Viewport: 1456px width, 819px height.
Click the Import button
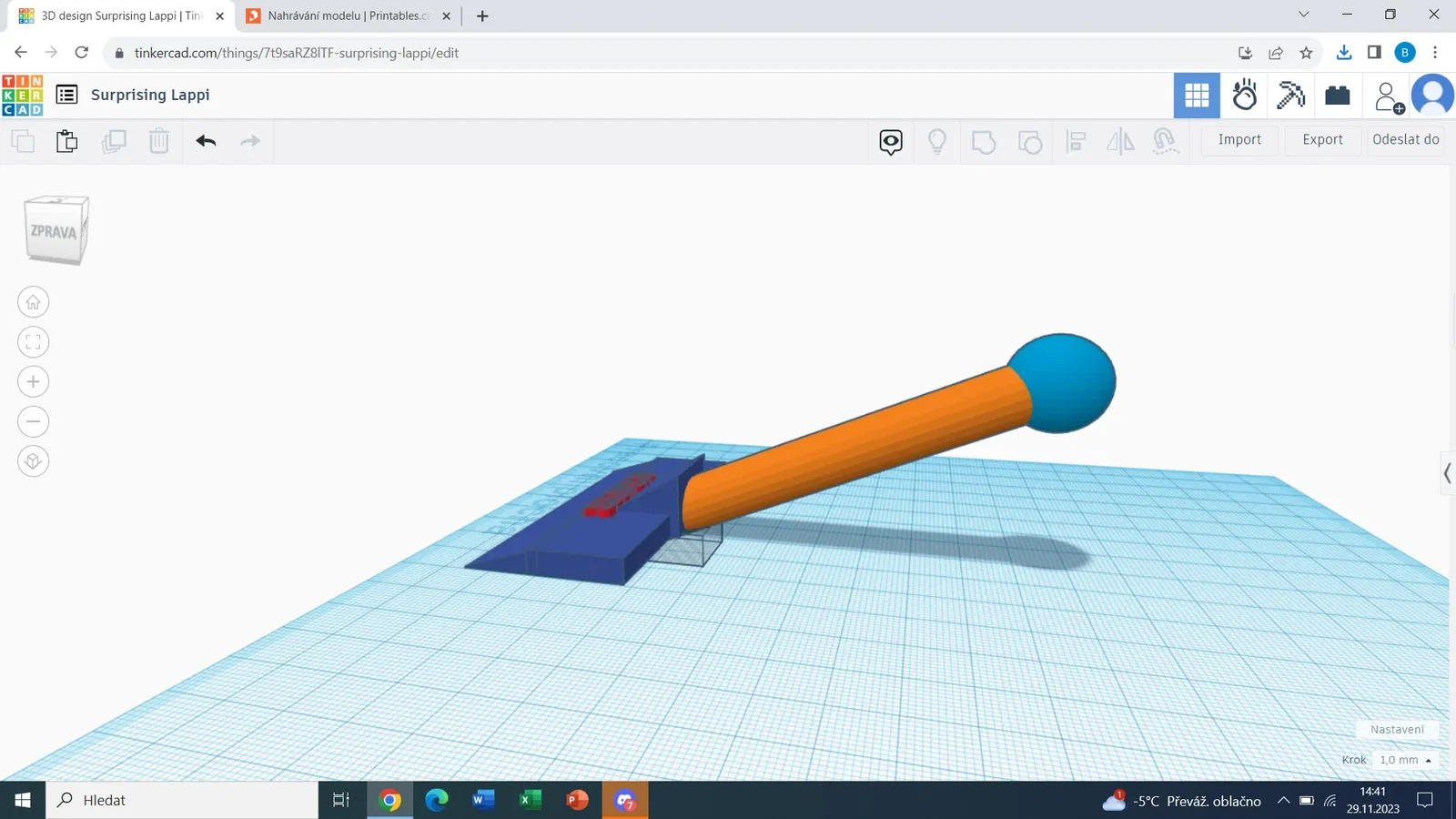[x=1239, y=139]
